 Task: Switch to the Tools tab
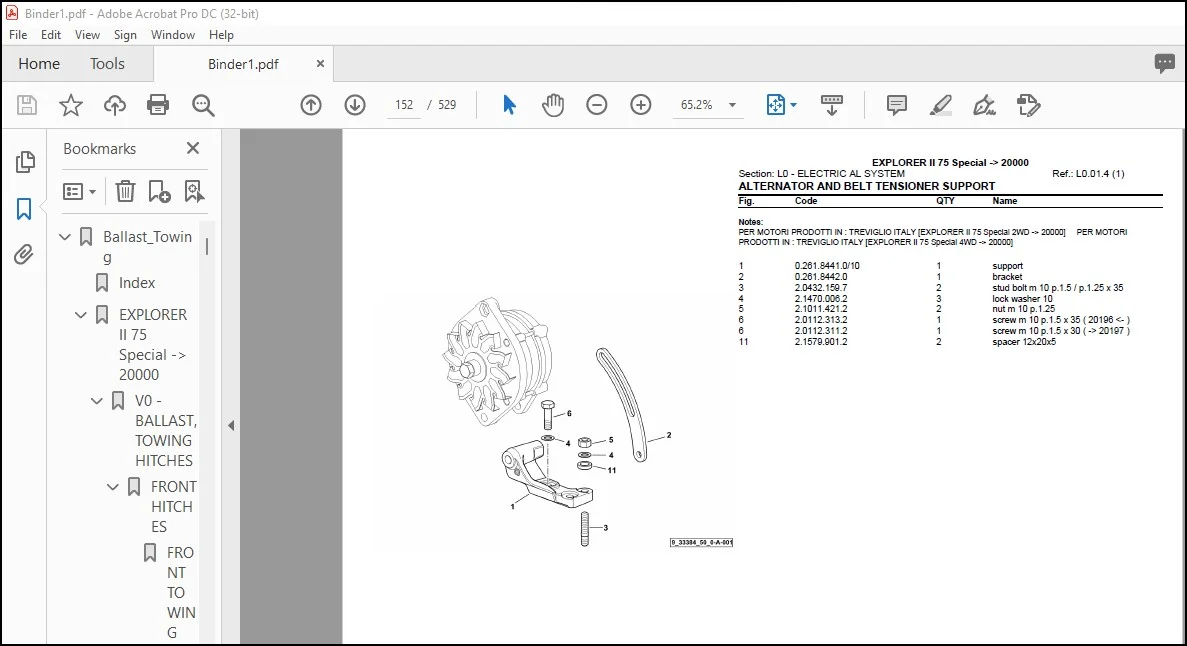(x=107, y=64)
